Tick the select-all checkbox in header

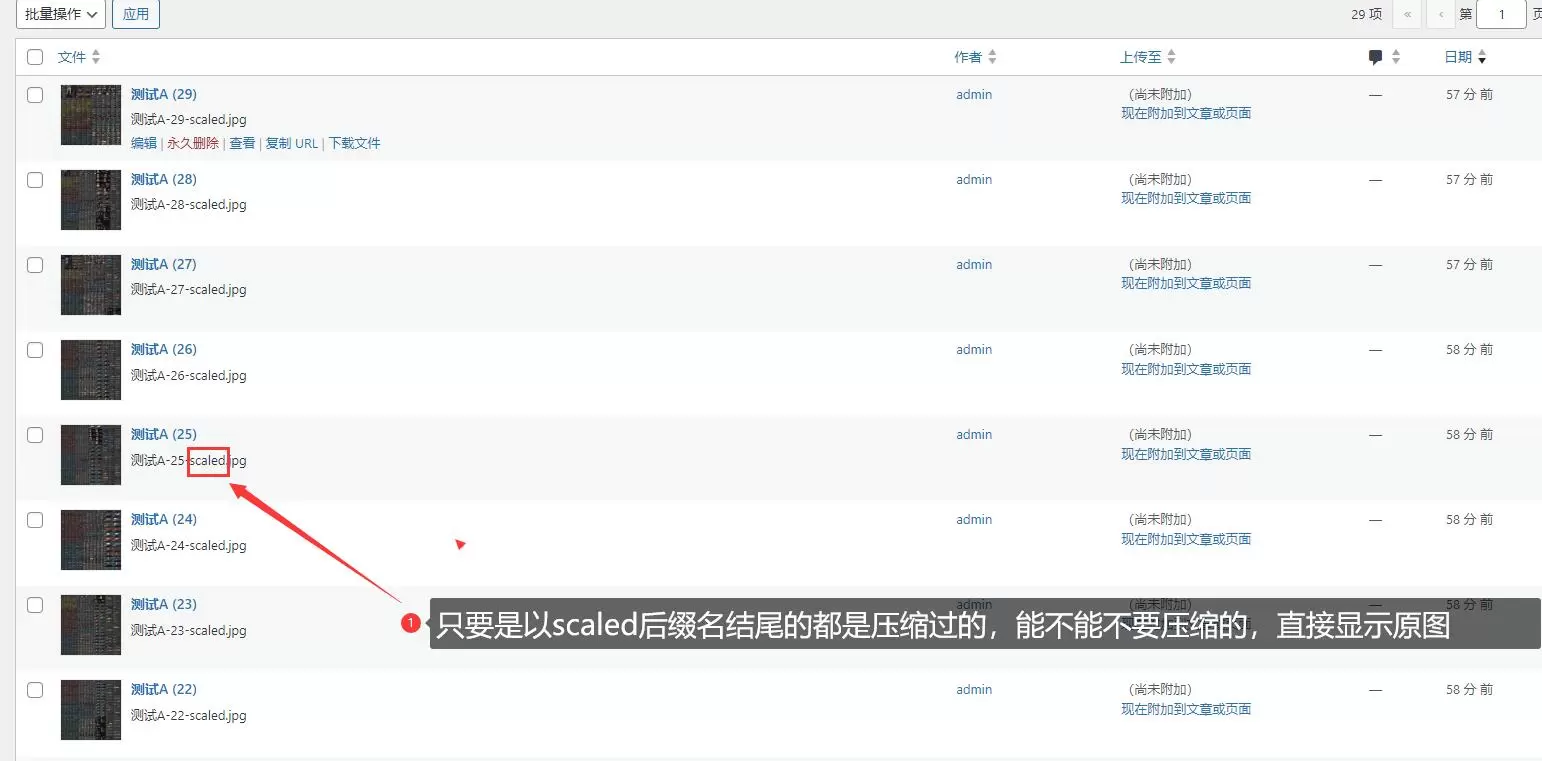coord(35,57)
